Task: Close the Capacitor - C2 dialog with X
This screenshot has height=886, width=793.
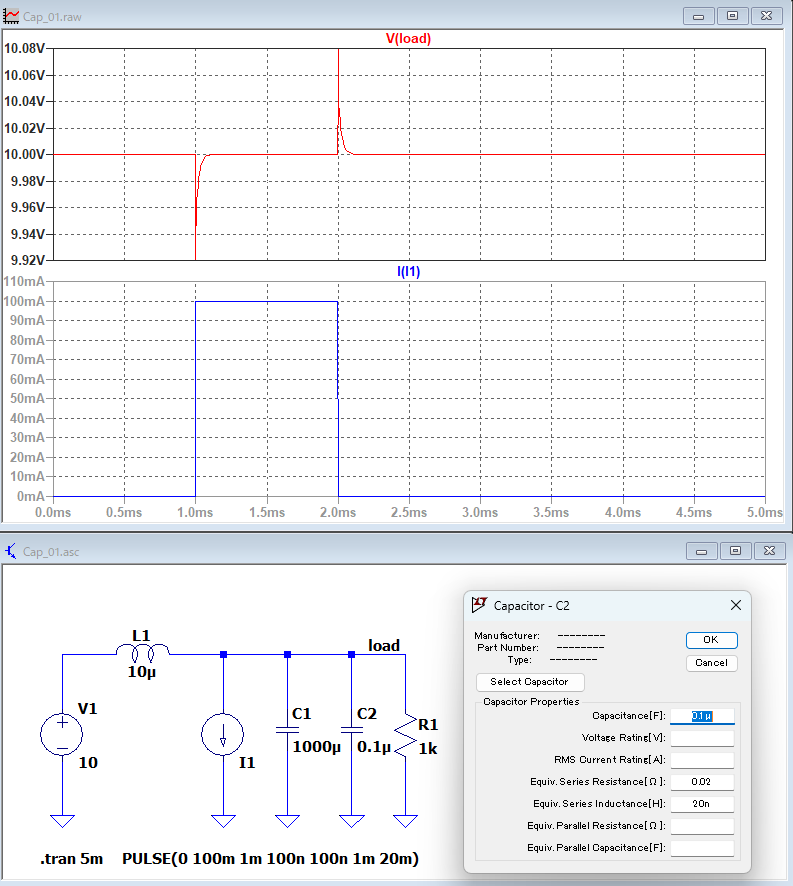Action: tap(736, 605)
